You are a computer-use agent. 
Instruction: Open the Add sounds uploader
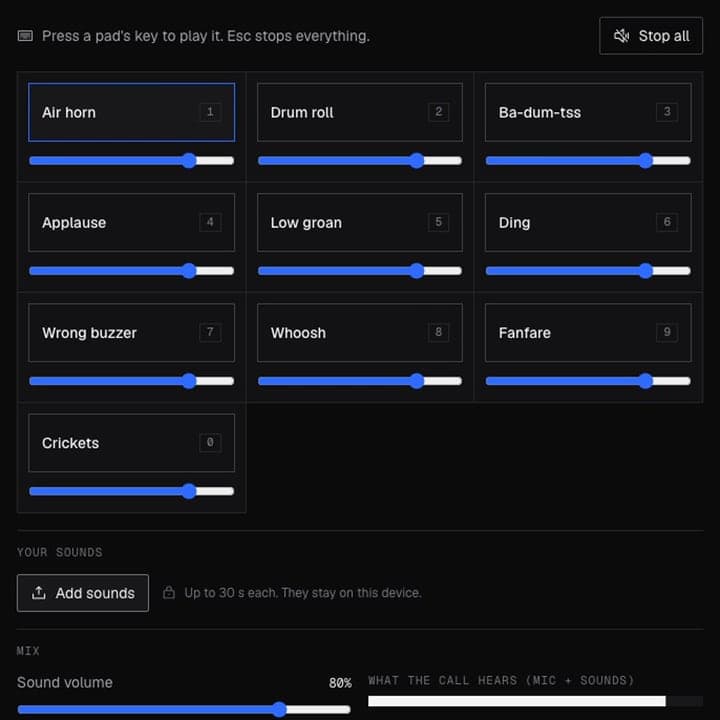pyautogui.click(x=83, y=593)
